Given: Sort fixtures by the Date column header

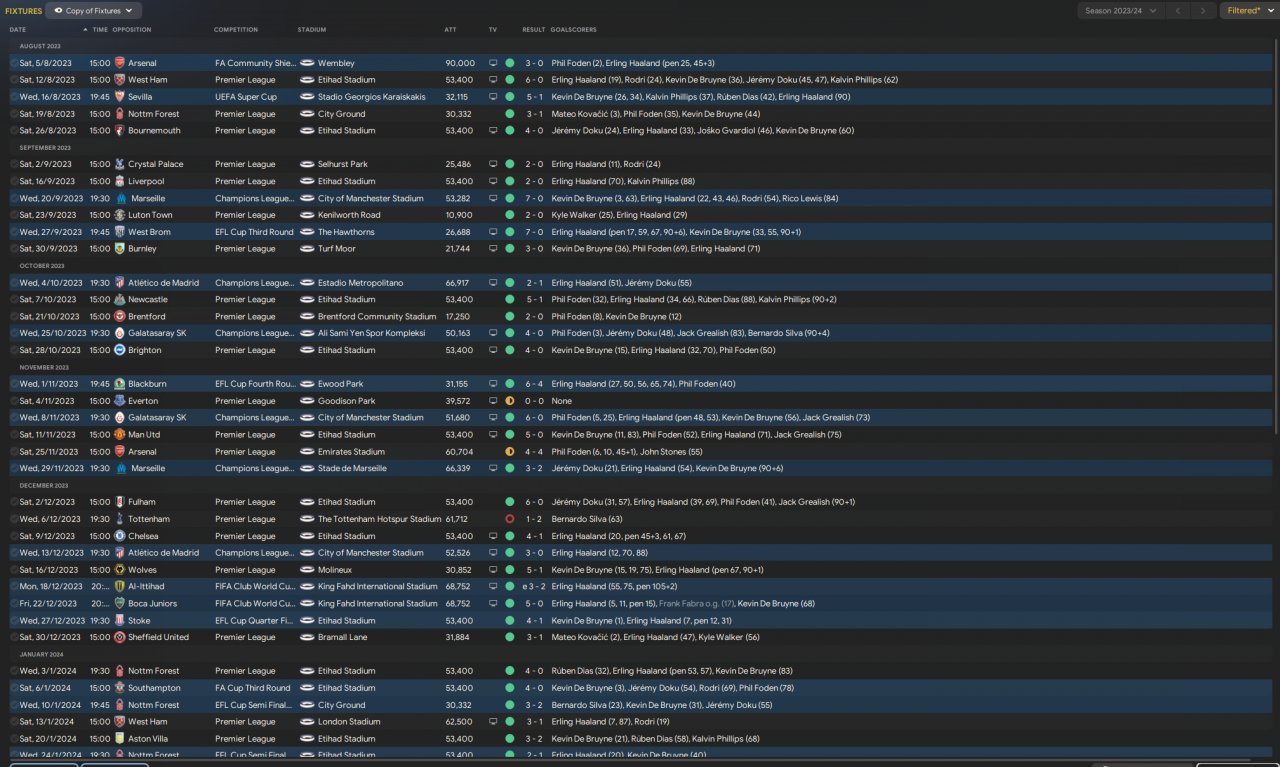Looking at the screenshot, I should (18, 30).
